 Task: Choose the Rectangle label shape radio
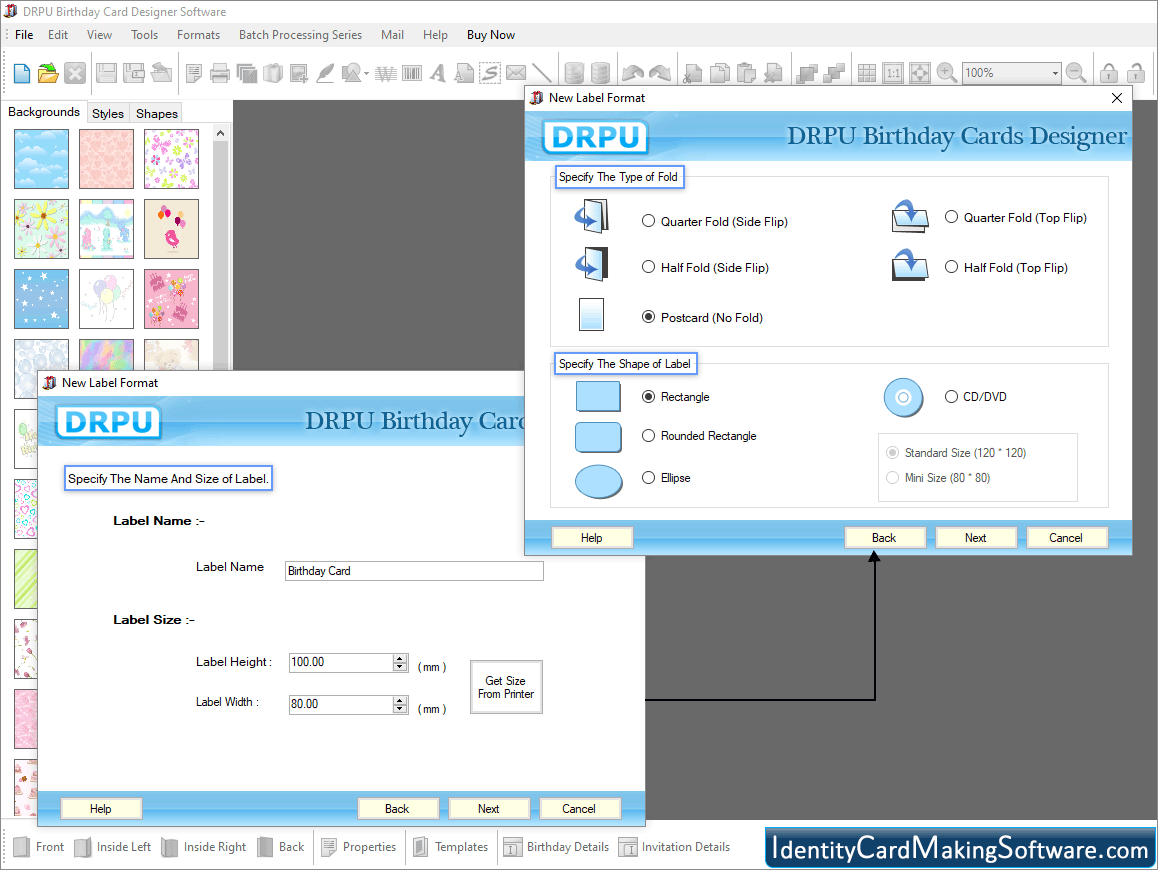[x=648, y=397]
